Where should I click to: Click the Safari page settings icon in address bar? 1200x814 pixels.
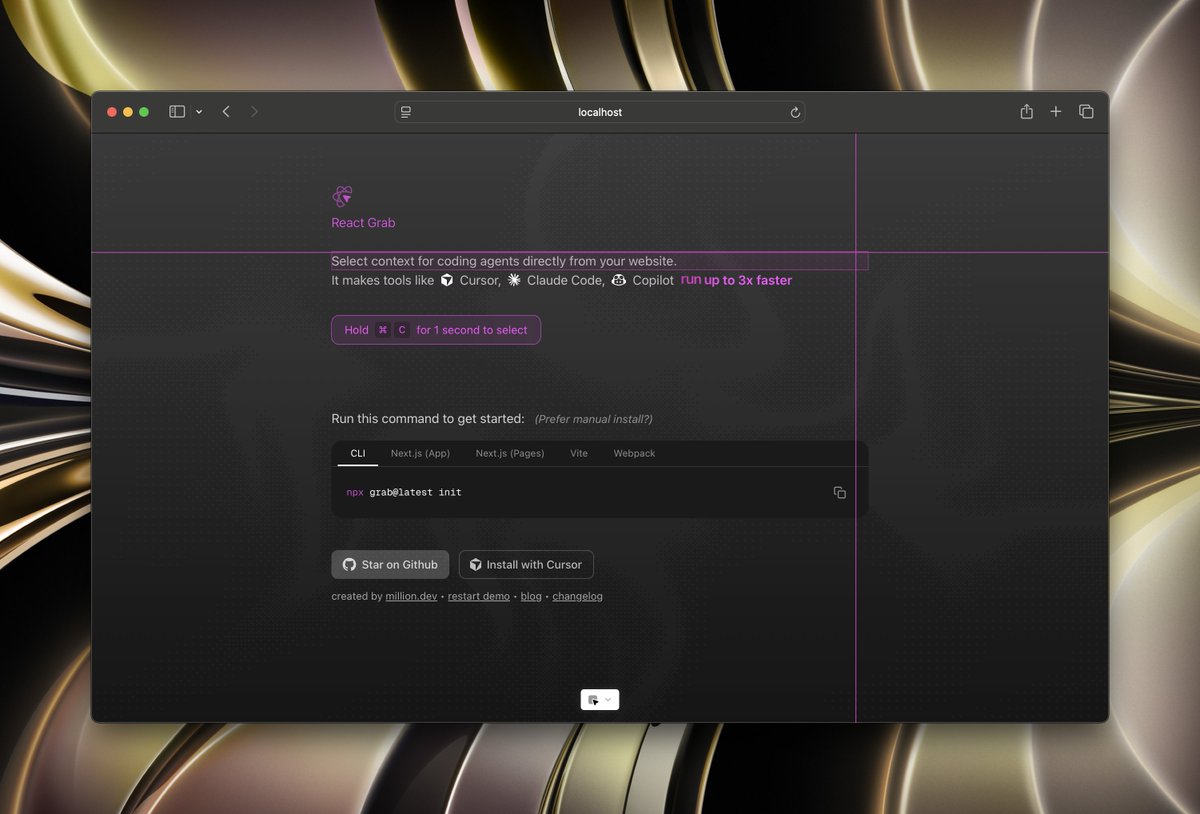406,112
